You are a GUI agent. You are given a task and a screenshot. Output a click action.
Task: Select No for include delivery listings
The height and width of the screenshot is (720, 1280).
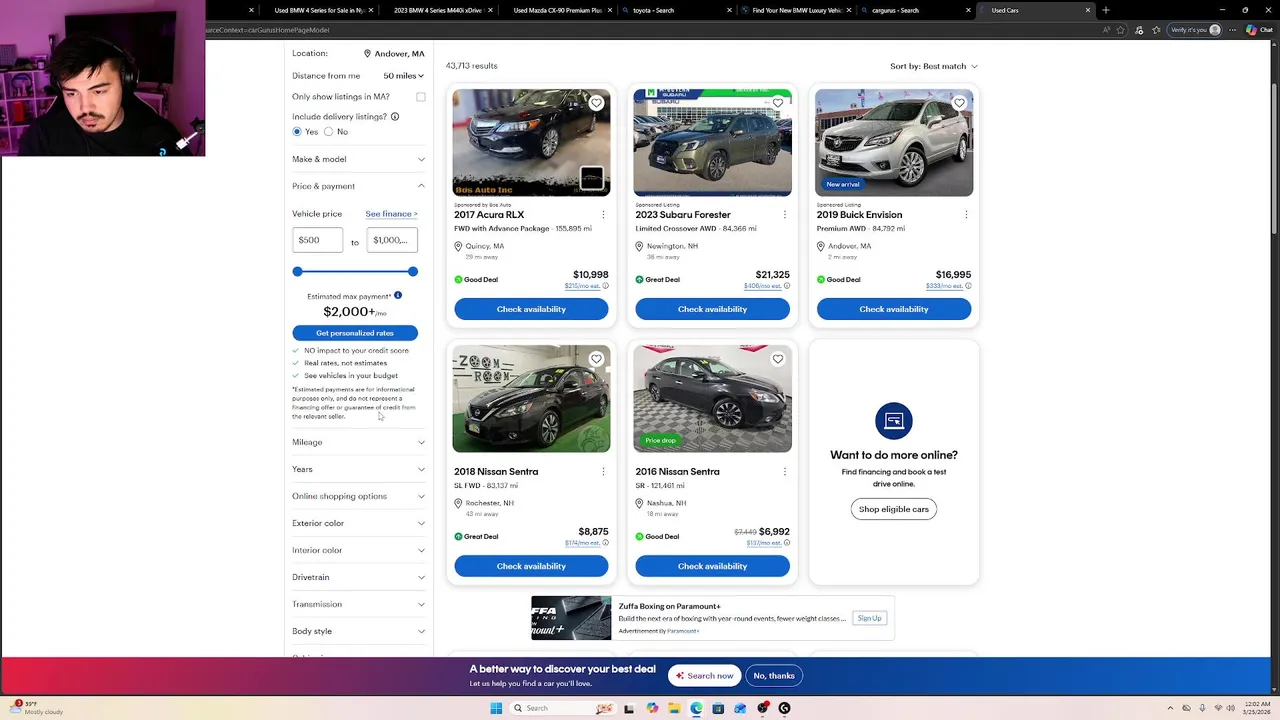point(328,132)
